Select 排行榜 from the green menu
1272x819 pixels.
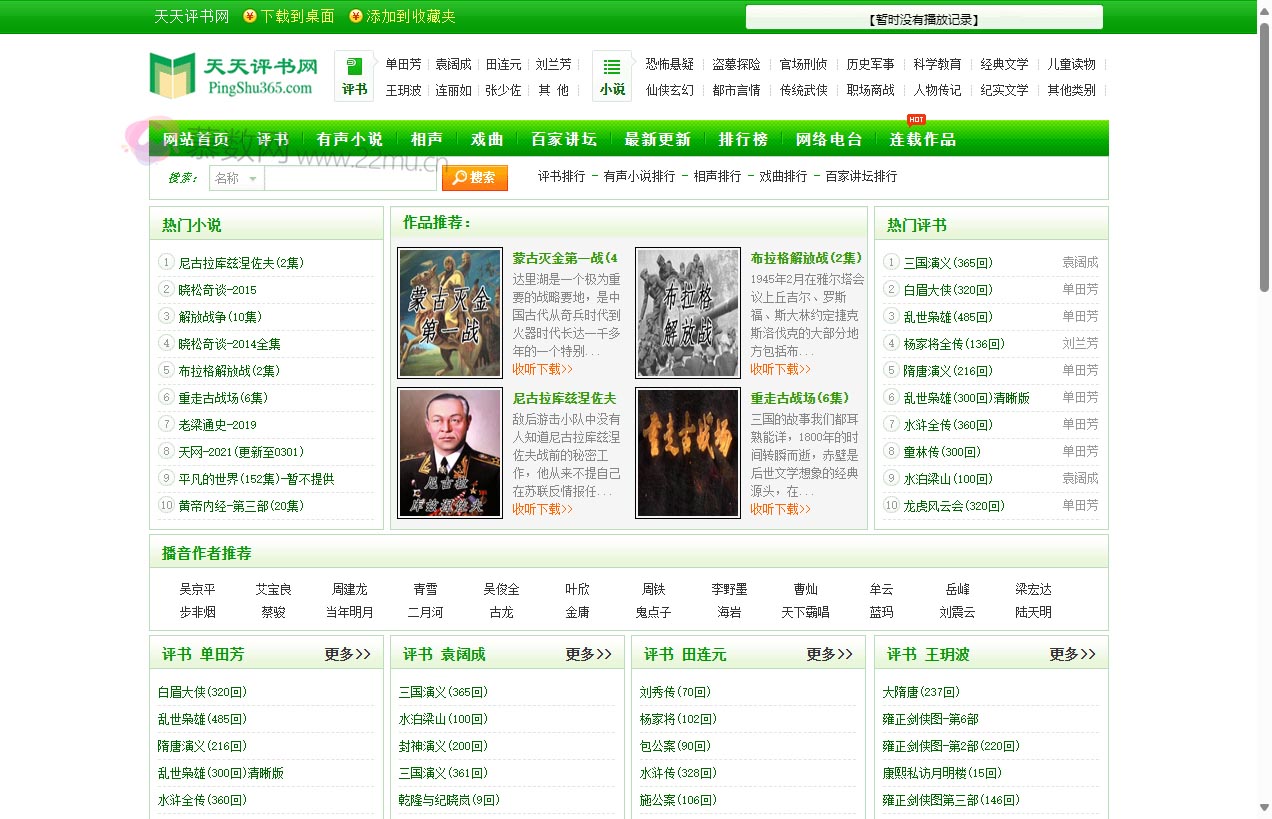coord(743,139)
